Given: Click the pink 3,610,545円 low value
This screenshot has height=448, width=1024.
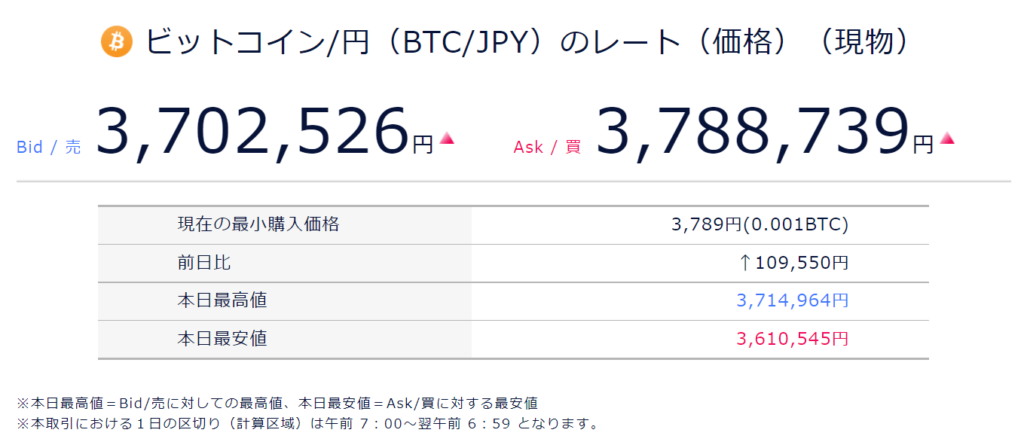Looking at the screenshot, I should coord(792,339).
